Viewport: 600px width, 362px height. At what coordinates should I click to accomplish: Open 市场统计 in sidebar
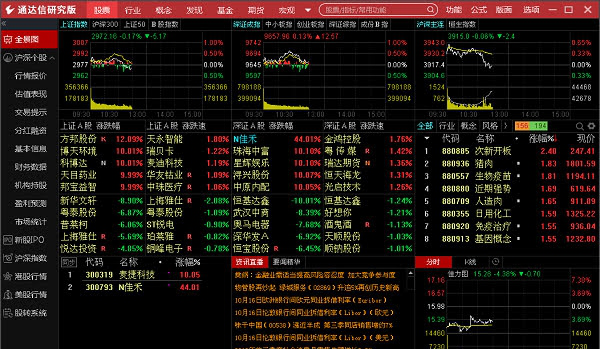tap(31, 222)
